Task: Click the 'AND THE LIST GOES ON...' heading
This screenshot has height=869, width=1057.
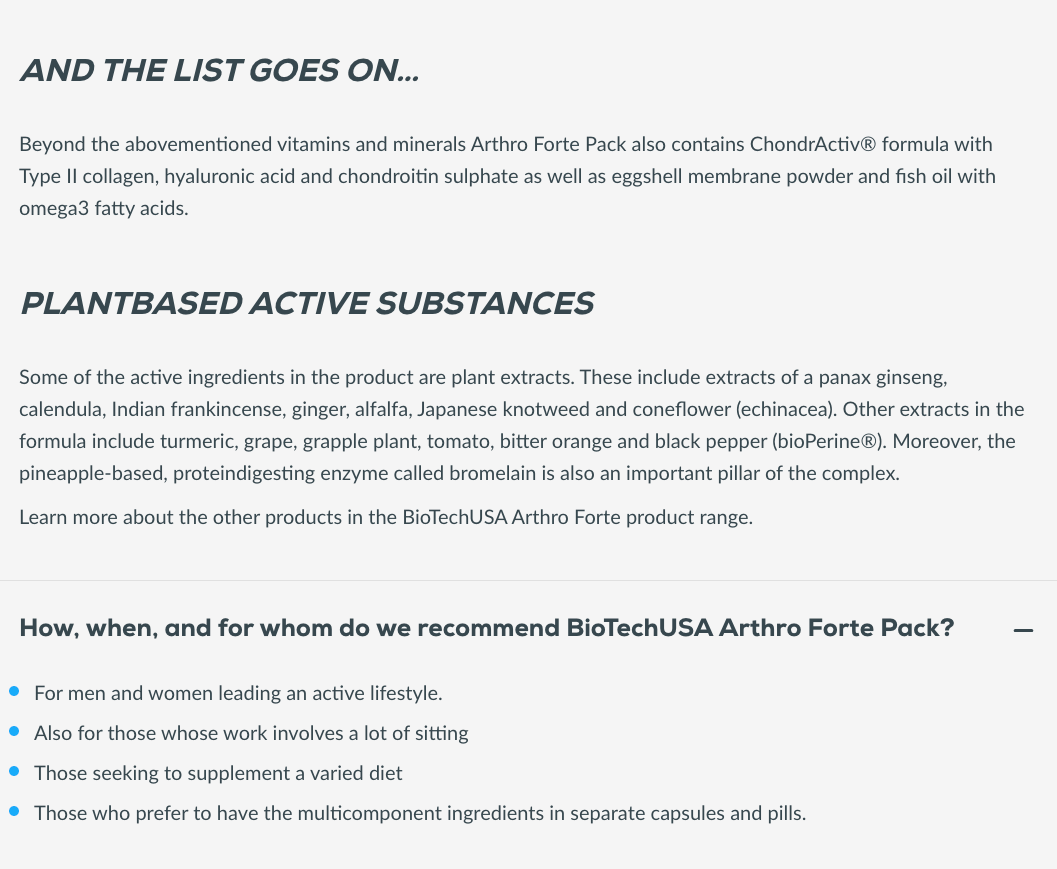Action: pos(220,71)
